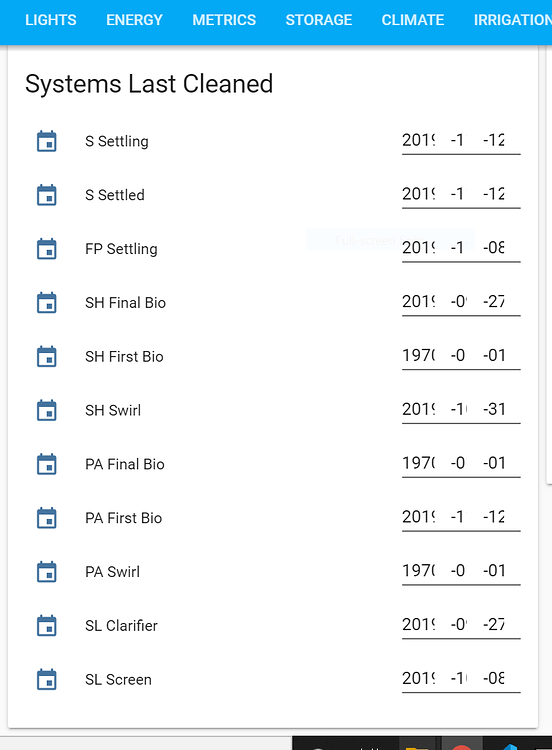Click the calendar icon next to S Settled
Screen dimensions: 552x750
pyautogui.click(x=46, y=195)
